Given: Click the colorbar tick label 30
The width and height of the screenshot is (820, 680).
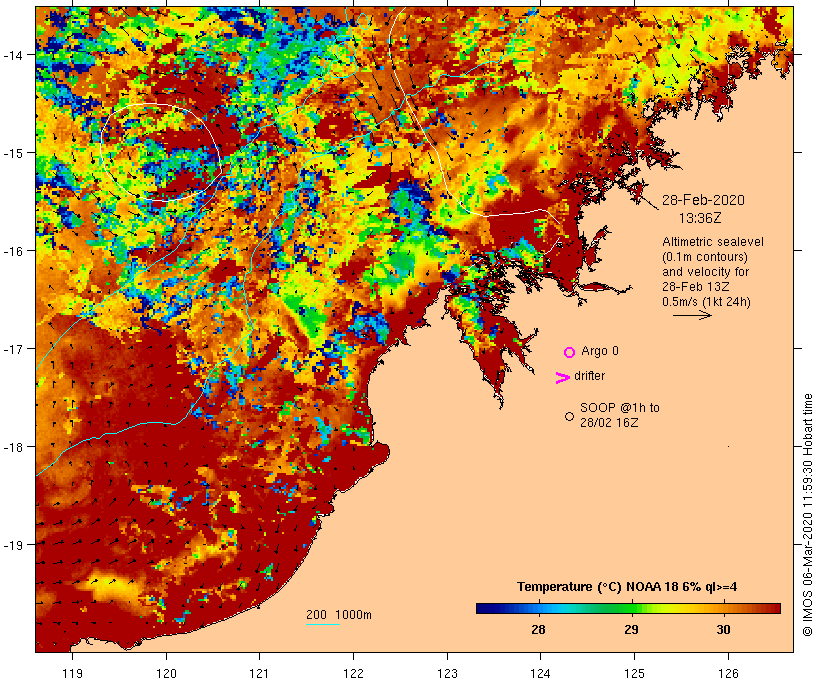Looking at the screenshot, I should [x=724, y=629].
